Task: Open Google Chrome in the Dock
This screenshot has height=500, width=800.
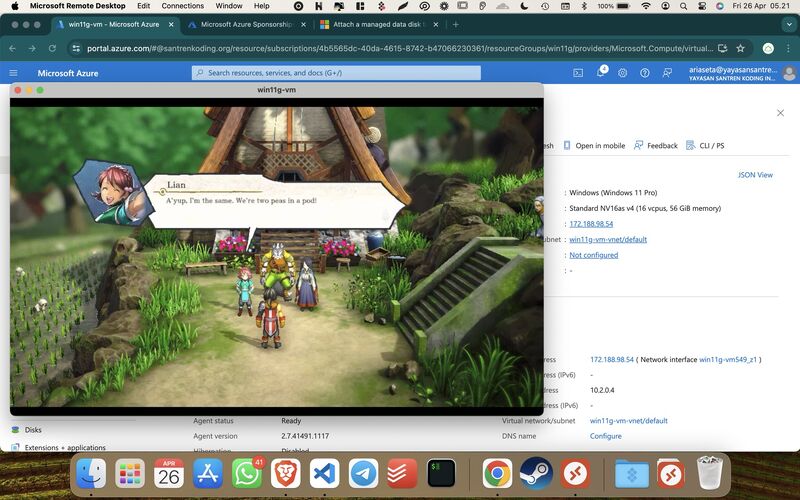Action: 497,473
